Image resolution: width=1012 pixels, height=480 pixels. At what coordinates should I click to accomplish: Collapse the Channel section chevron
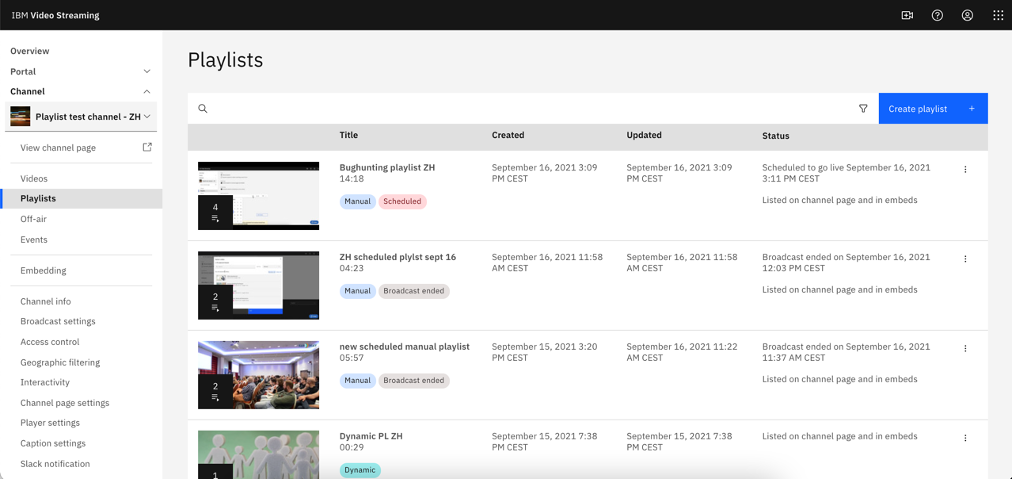click(147, 92)
